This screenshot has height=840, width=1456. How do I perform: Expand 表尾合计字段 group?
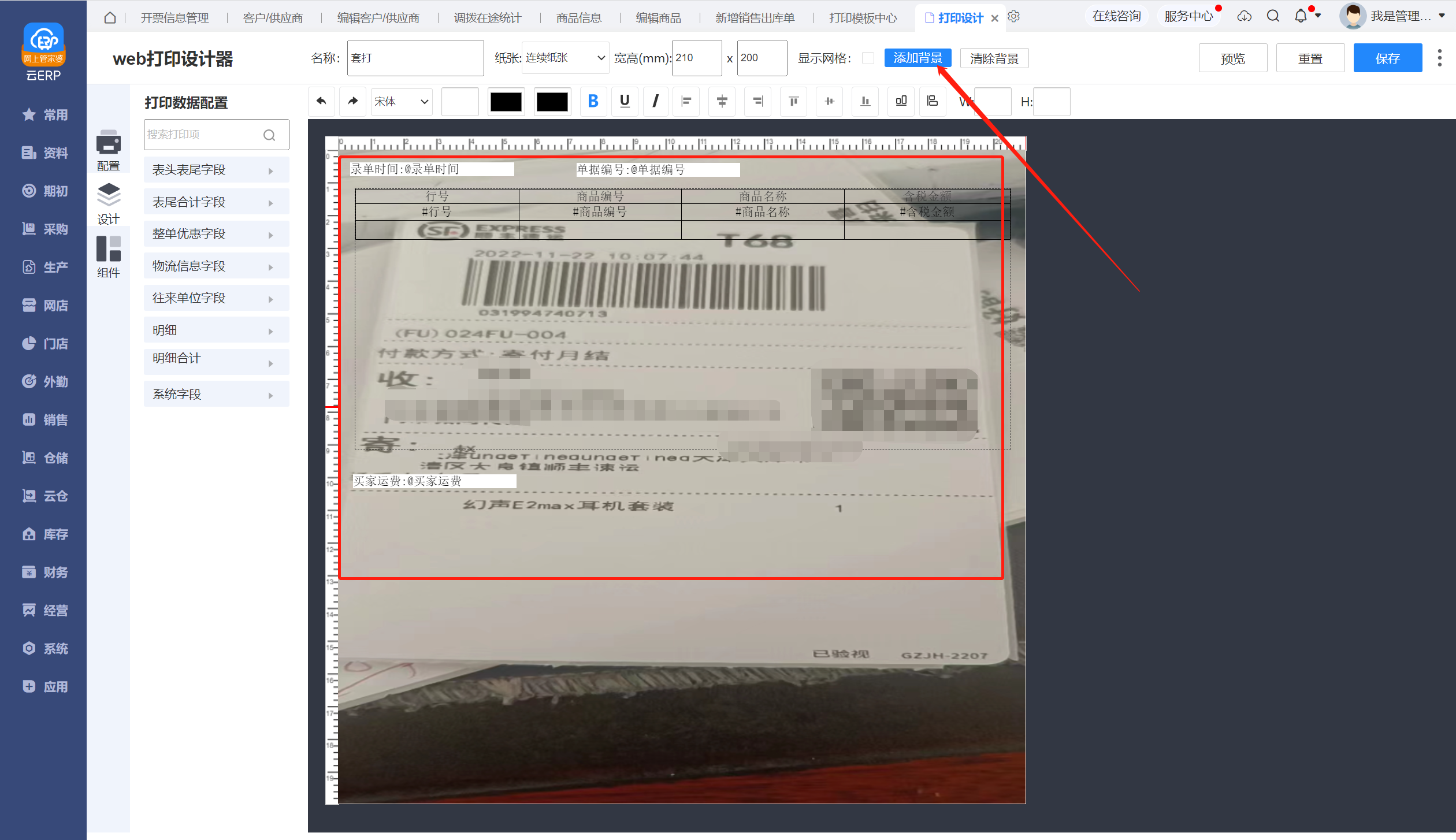(216, 202)
